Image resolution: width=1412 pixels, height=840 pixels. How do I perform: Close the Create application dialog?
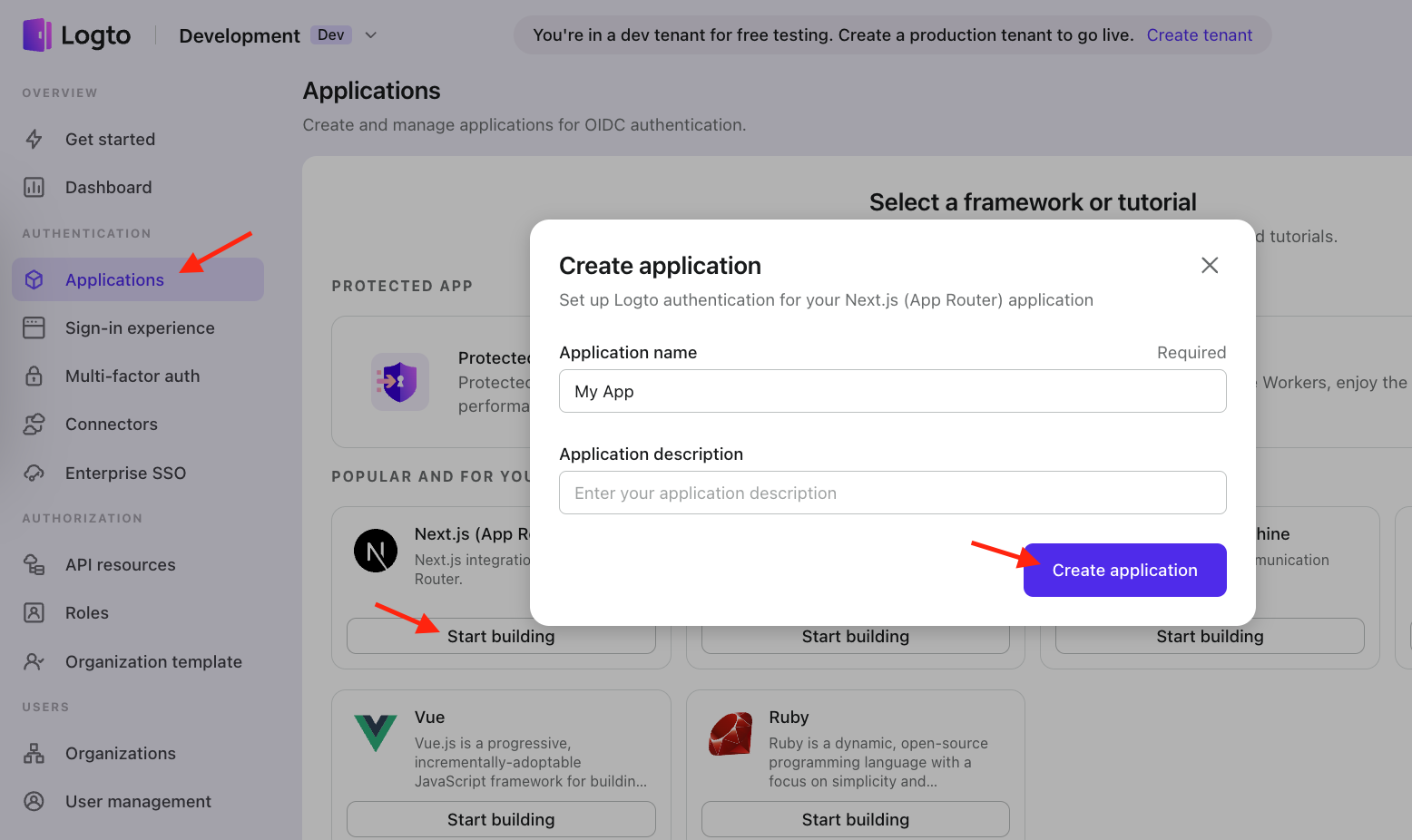pos(1210,265)
